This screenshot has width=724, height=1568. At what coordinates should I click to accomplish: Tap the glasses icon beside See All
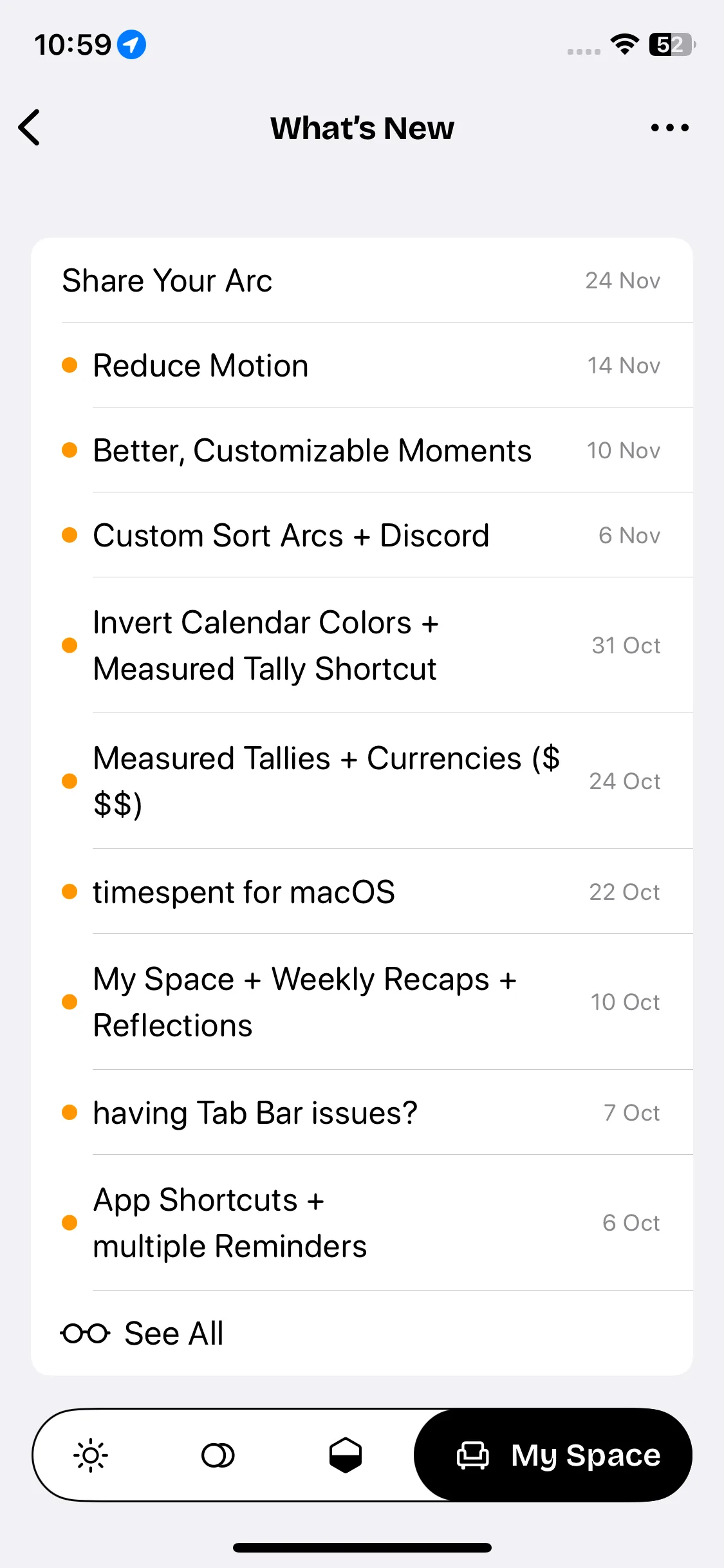point(85,1333)
